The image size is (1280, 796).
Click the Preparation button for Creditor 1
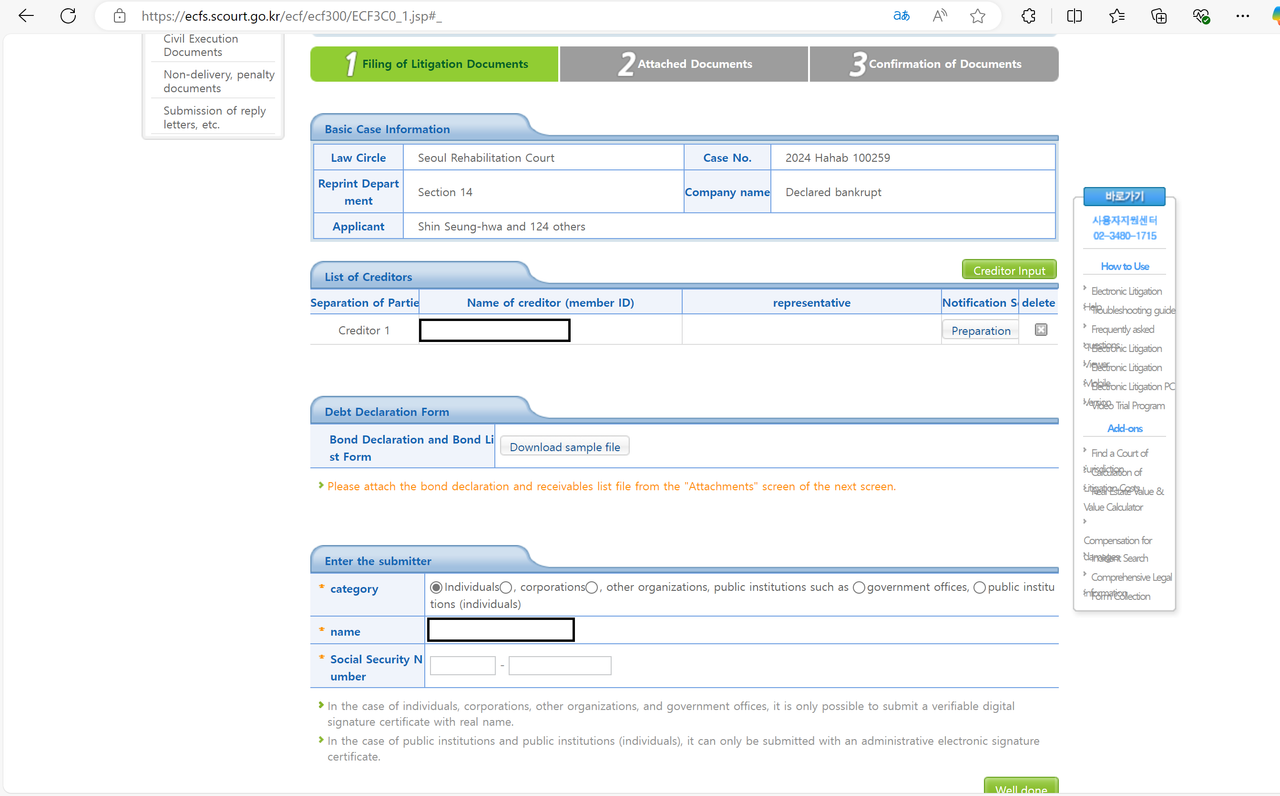coord(981,331)
